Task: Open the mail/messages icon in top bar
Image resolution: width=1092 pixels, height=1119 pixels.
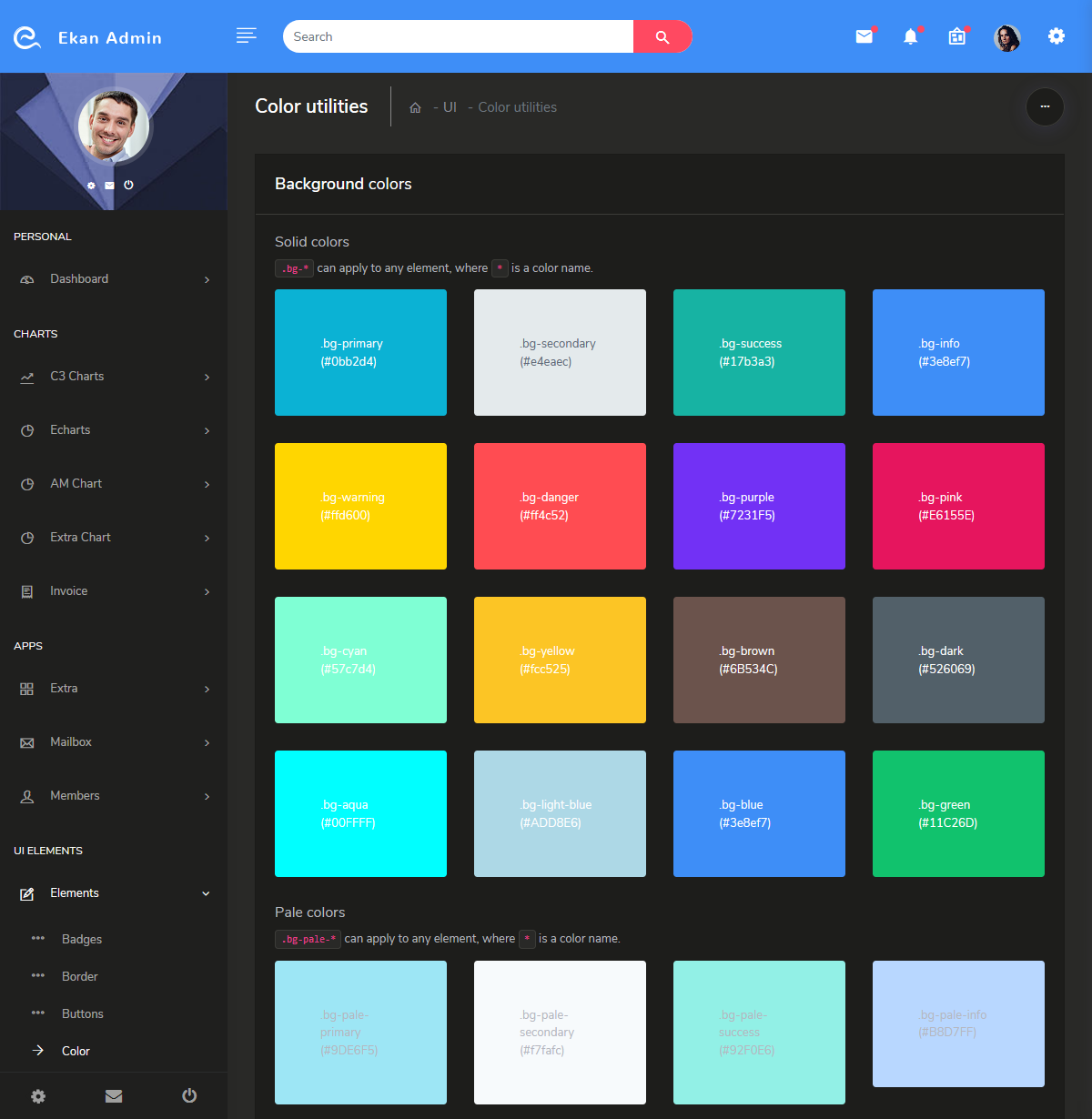Action: click(x=864, y=36)
